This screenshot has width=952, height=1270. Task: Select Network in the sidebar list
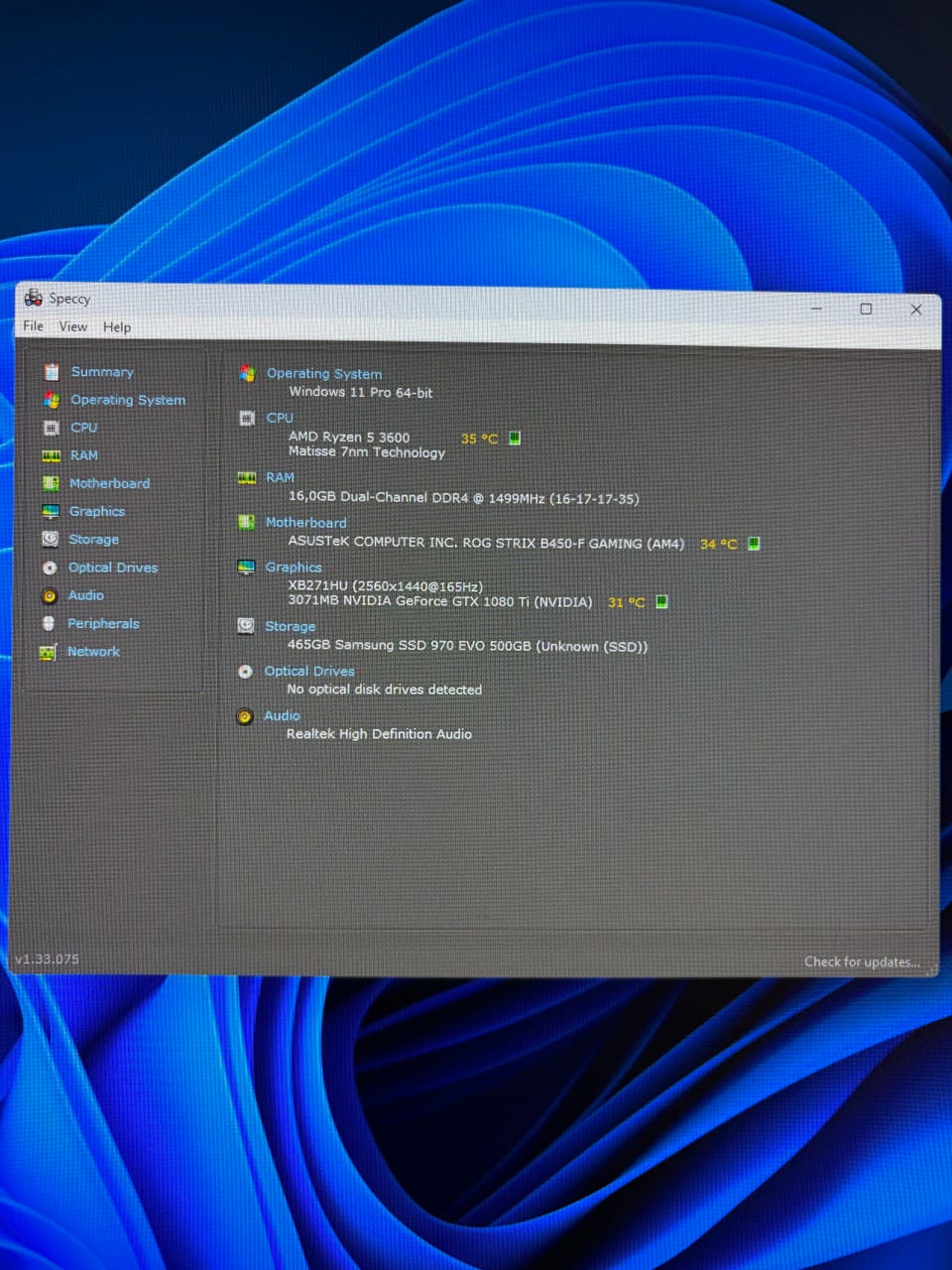pos(93,652)
